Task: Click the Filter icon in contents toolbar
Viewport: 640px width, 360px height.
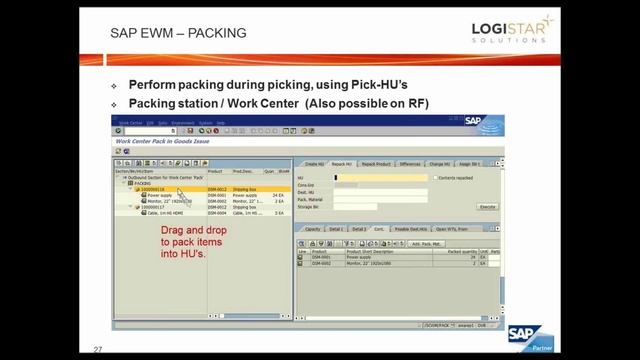Action: 346,244
